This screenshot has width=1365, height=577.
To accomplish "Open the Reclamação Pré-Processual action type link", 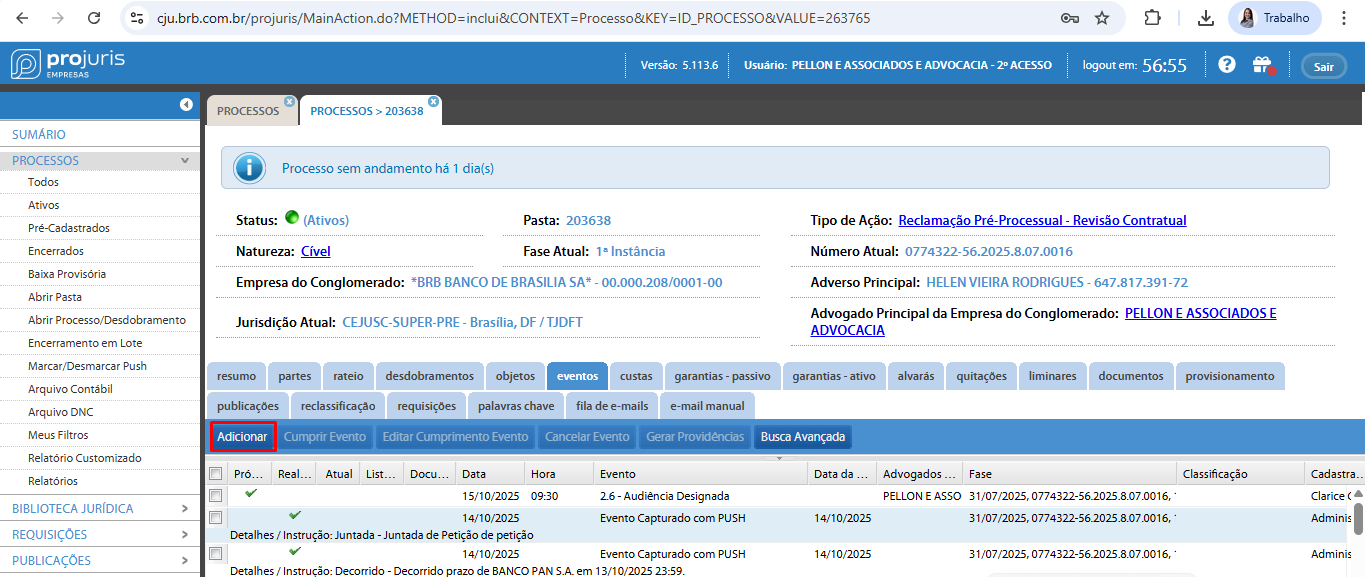I will tap(1042, 220).
